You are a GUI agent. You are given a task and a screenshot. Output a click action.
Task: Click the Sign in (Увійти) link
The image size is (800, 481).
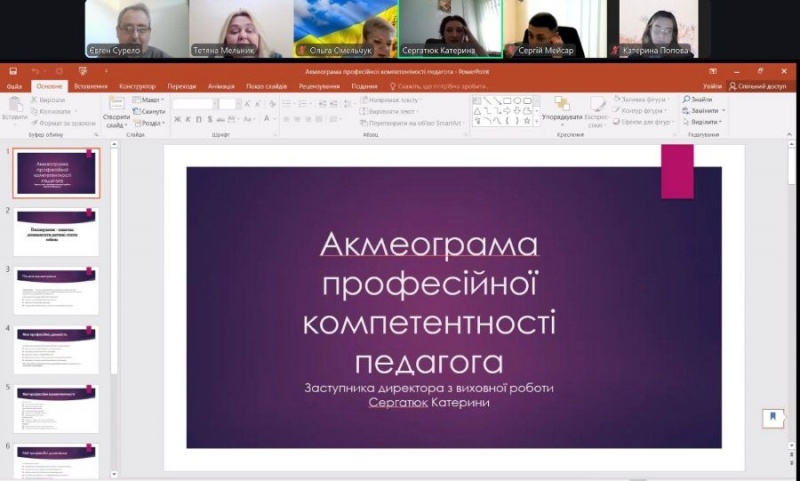click(x=711, y=87)
